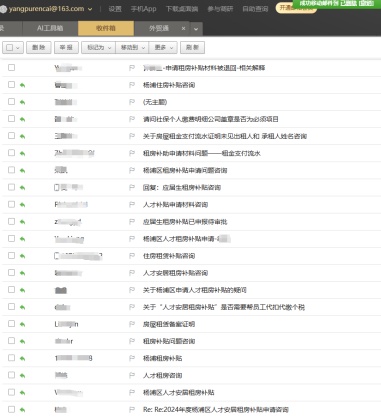Switch to the 外贸通 tab
Viewport: 381px width, 417px height.
pos(159,28)
